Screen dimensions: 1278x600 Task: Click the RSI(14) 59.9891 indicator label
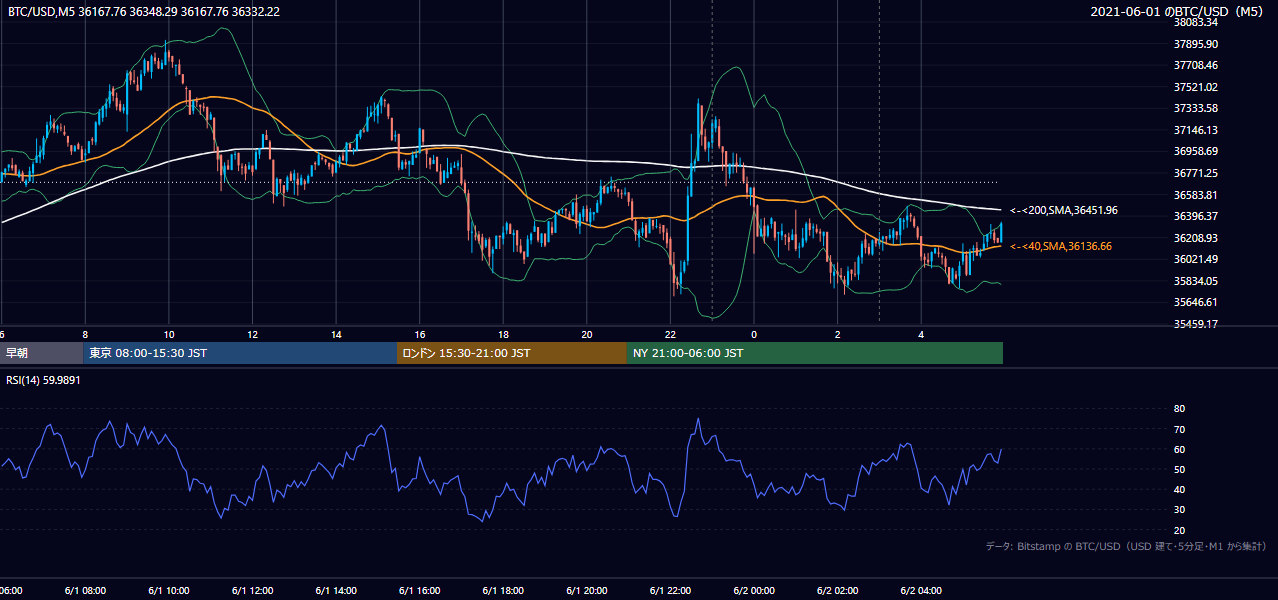(x=43, y=380)
